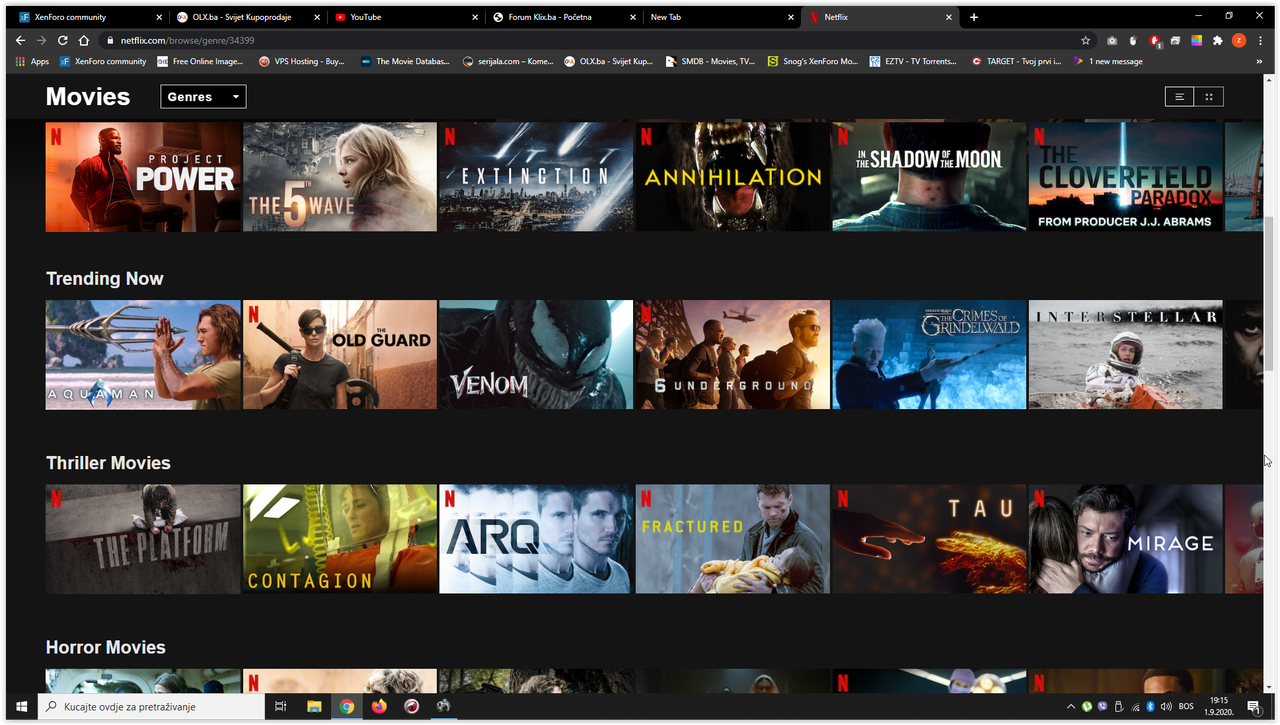Click the Trending Now row heading

coord(105,279)
